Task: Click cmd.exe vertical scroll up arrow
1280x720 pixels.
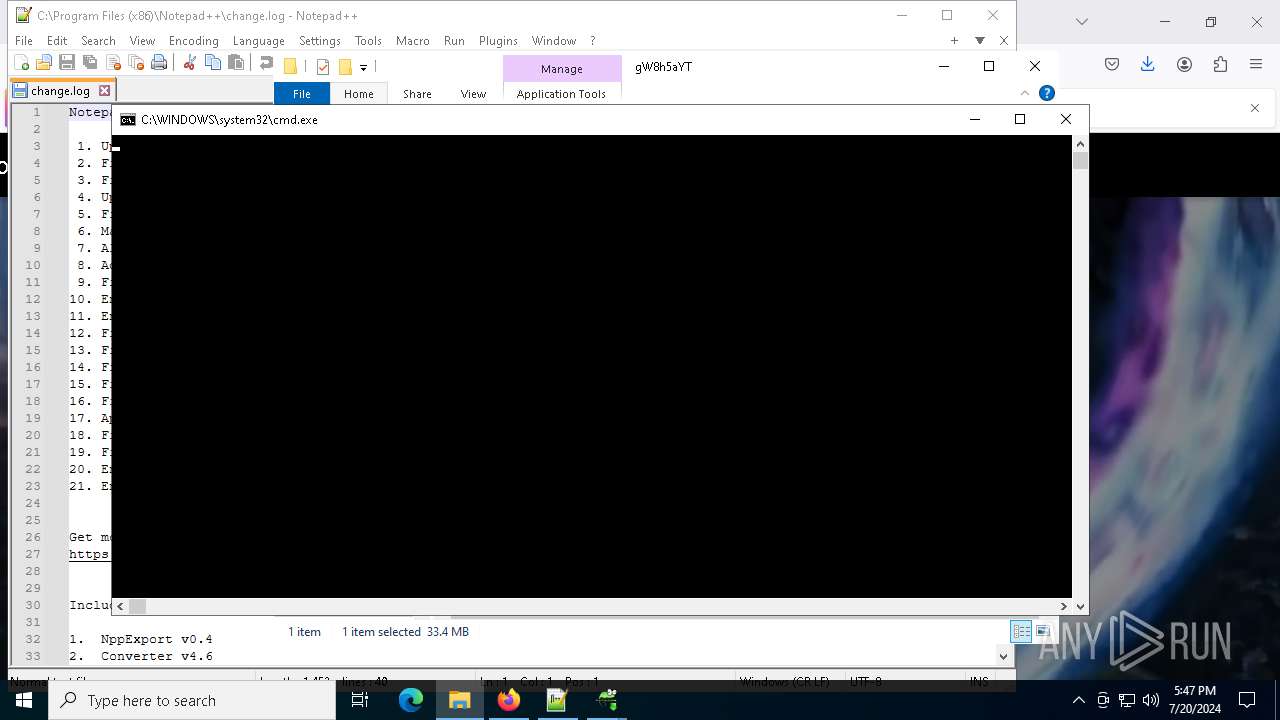Action: tap(1080, 144)
